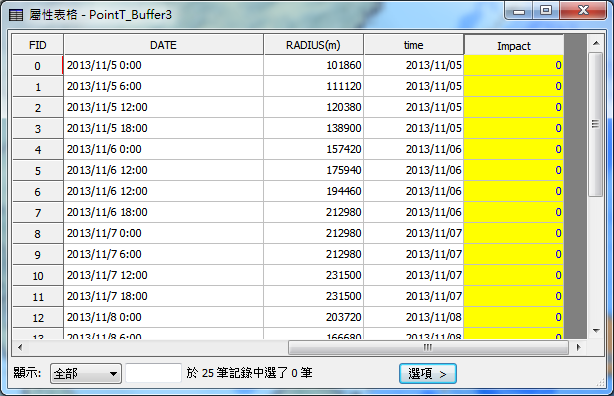Click yellow Impact cell in row 5
This screenshot has width=614, height=396.
514,170
